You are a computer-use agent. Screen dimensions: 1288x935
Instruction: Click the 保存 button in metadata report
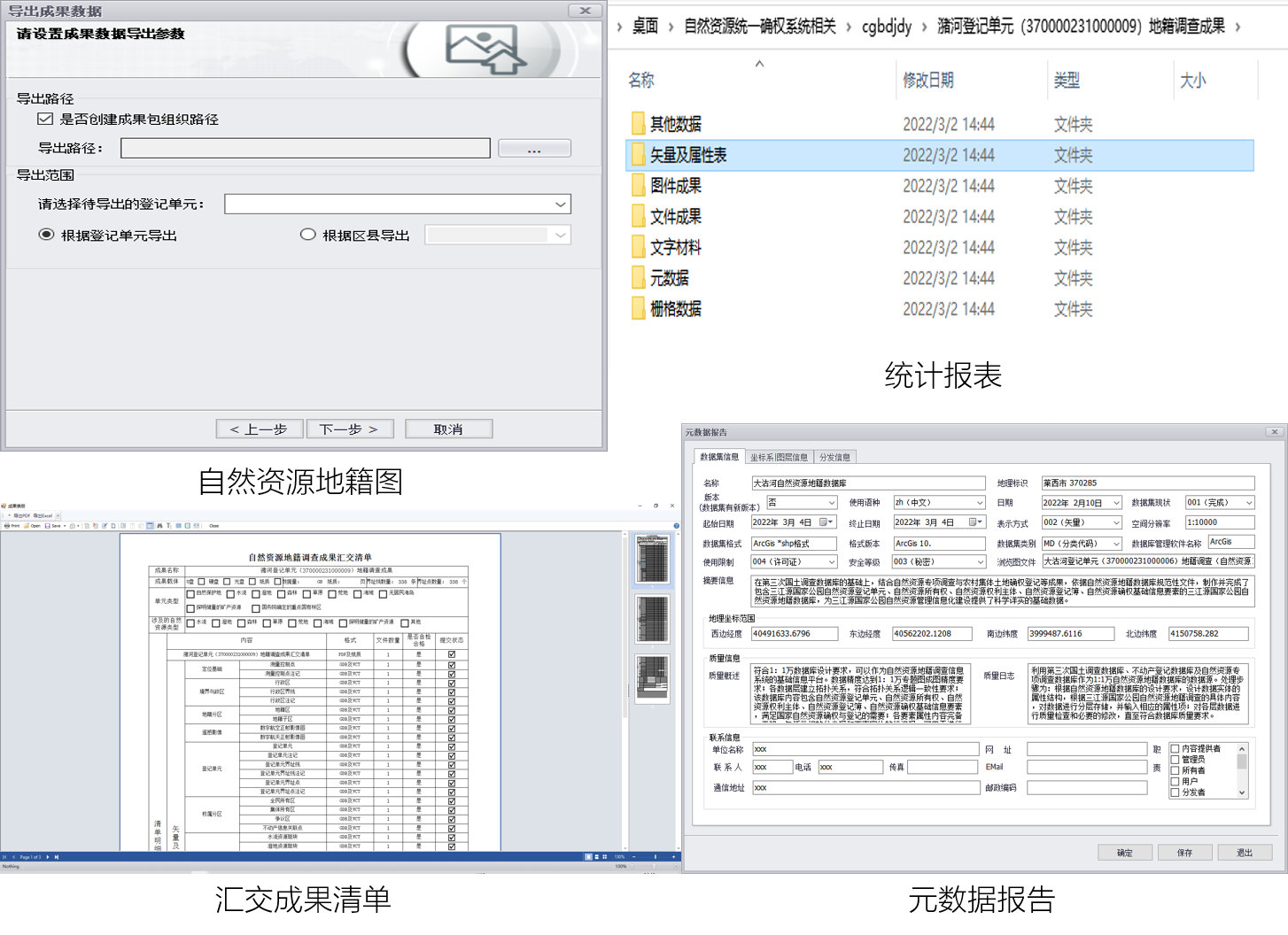click(1183, 853)
